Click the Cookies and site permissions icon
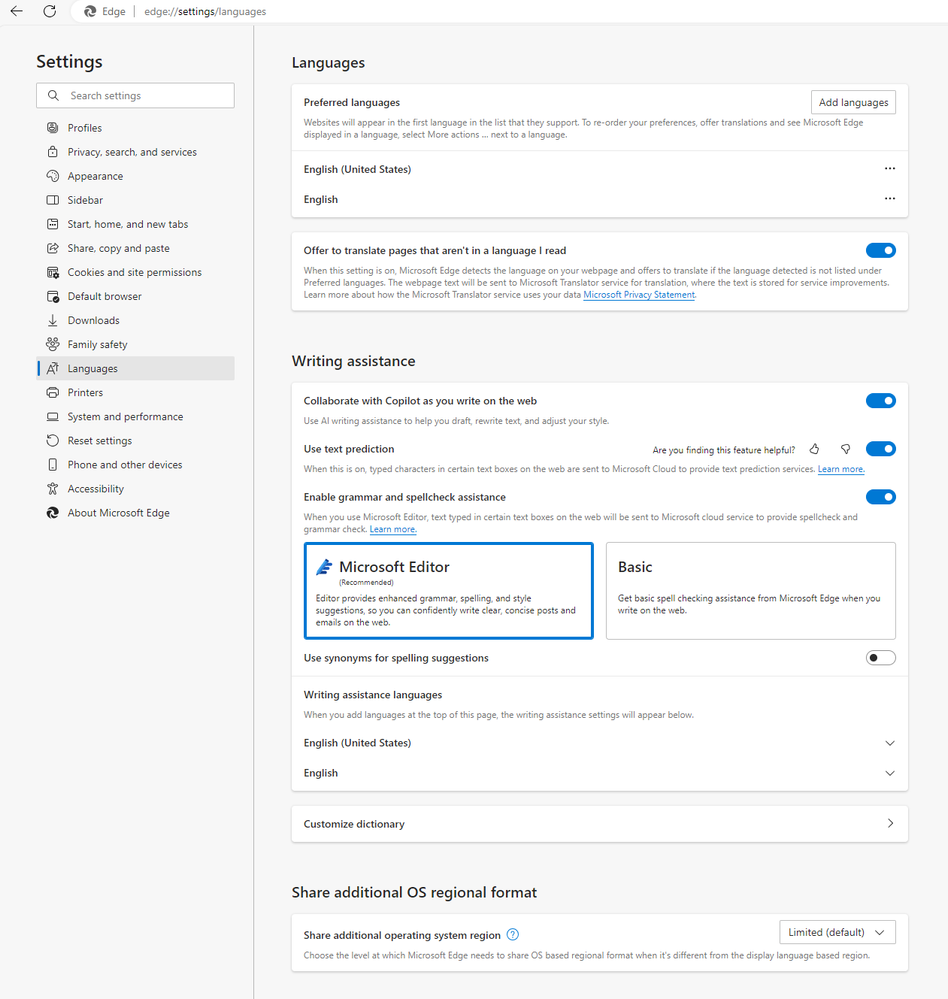This screenshot has height=999, width=948. [x=53, y=272]
